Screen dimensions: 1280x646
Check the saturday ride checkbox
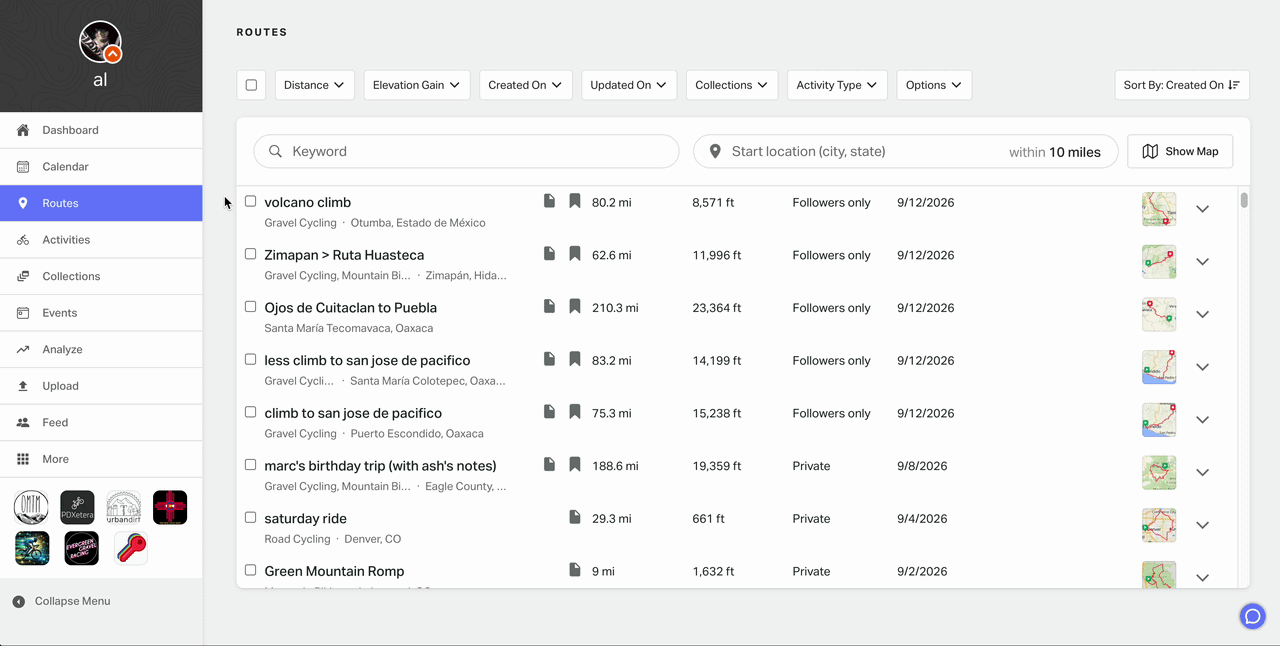[251, 517]
